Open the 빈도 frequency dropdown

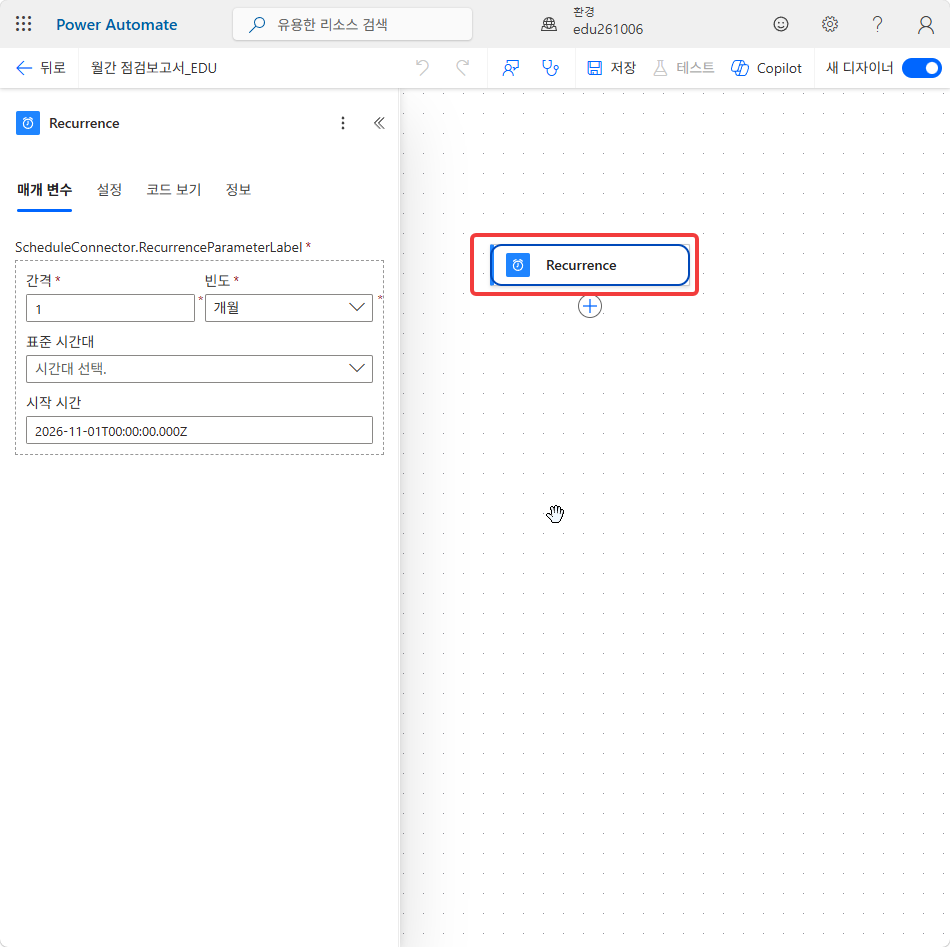click(x=288, y=308)
